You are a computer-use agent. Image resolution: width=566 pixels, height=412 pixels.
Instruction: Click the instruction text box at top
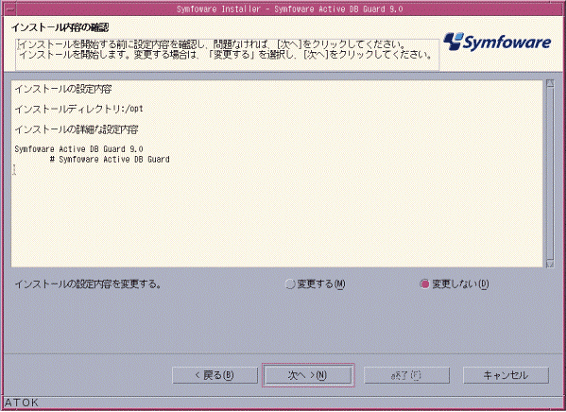(x=227, y=55)
